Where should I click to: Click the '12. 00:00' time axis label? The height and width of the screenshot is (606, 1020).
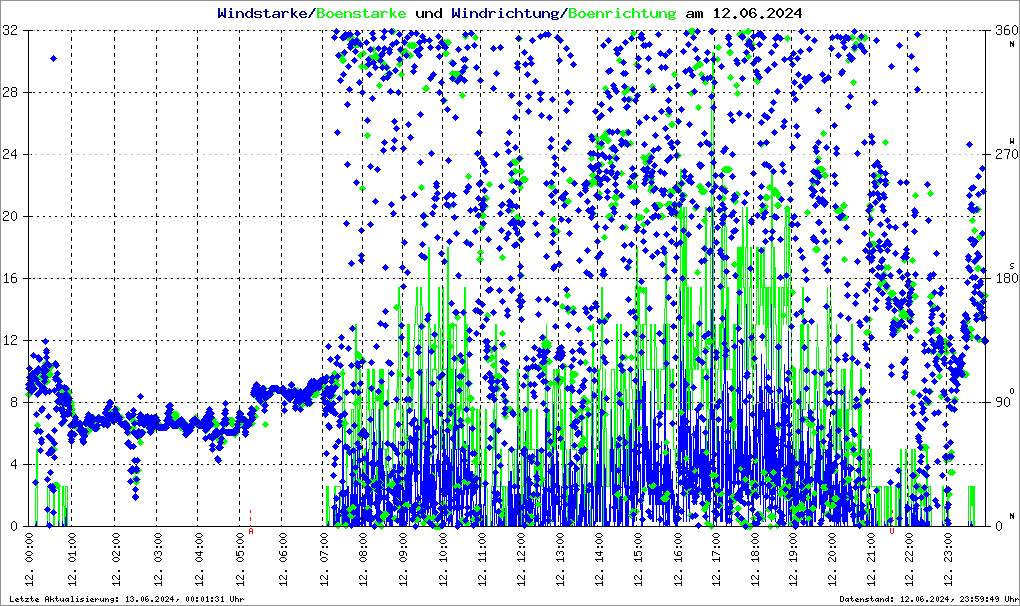[32, 562]
